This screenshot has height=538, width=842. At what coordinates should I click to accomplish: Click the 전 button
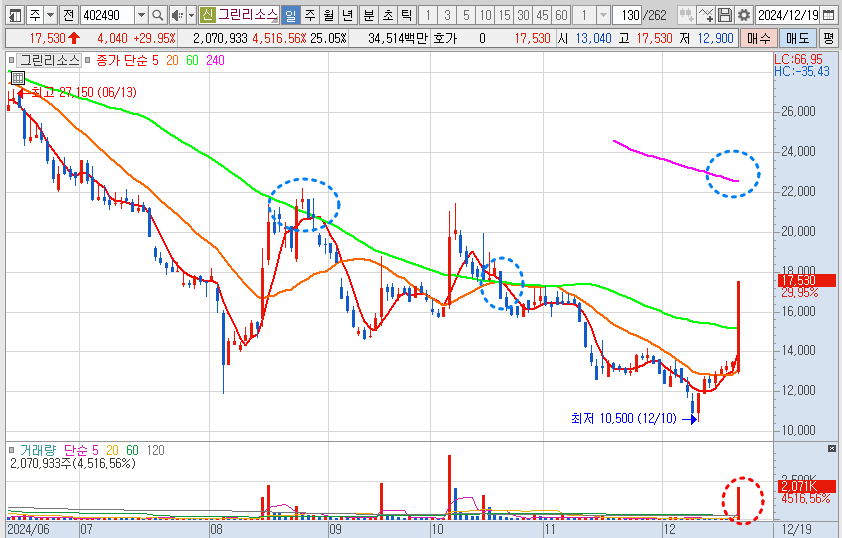pos(68,15)
